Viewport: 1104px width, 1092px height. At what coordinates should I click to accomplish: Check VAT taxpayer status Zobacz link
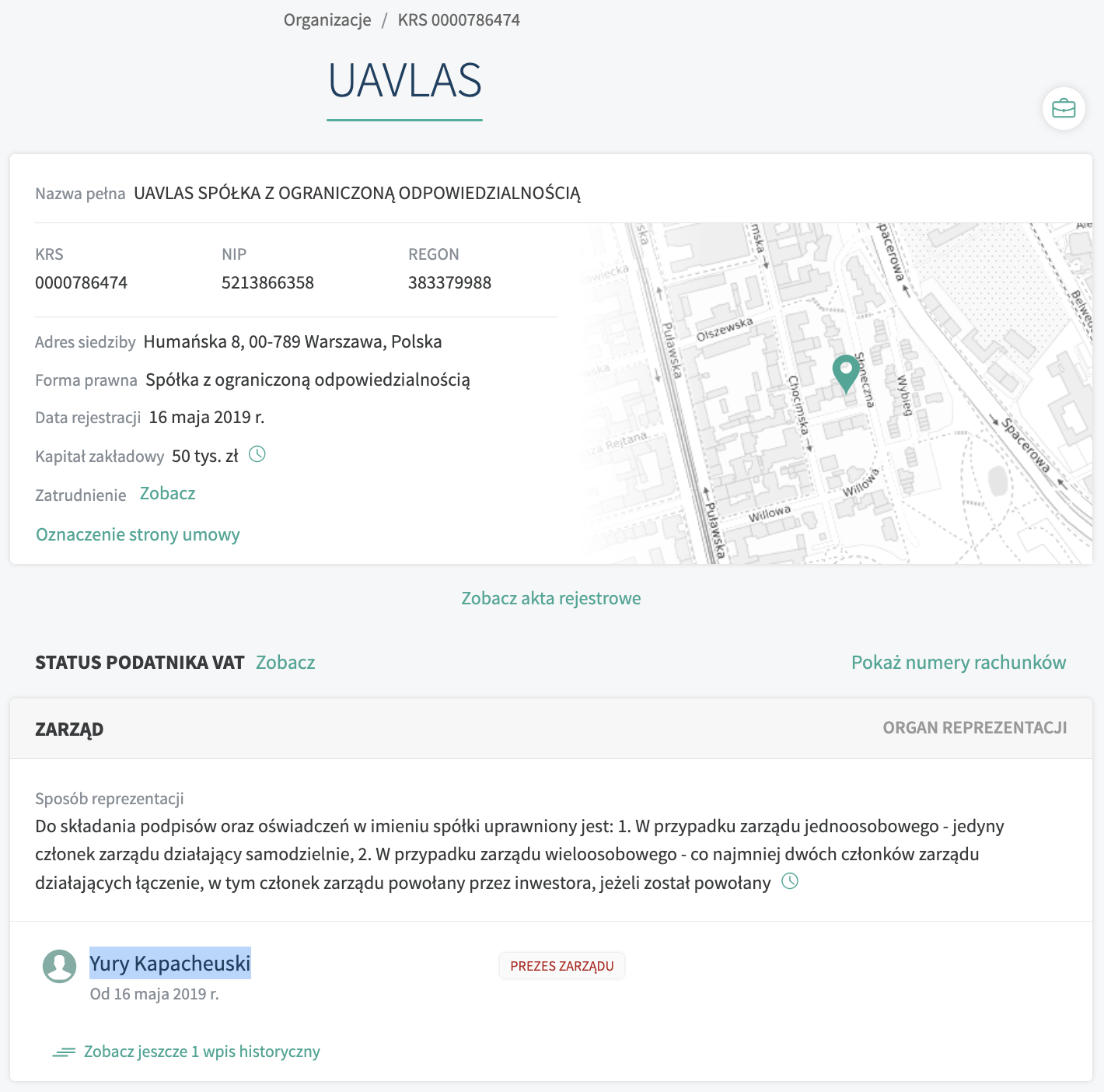pos(285,663)
